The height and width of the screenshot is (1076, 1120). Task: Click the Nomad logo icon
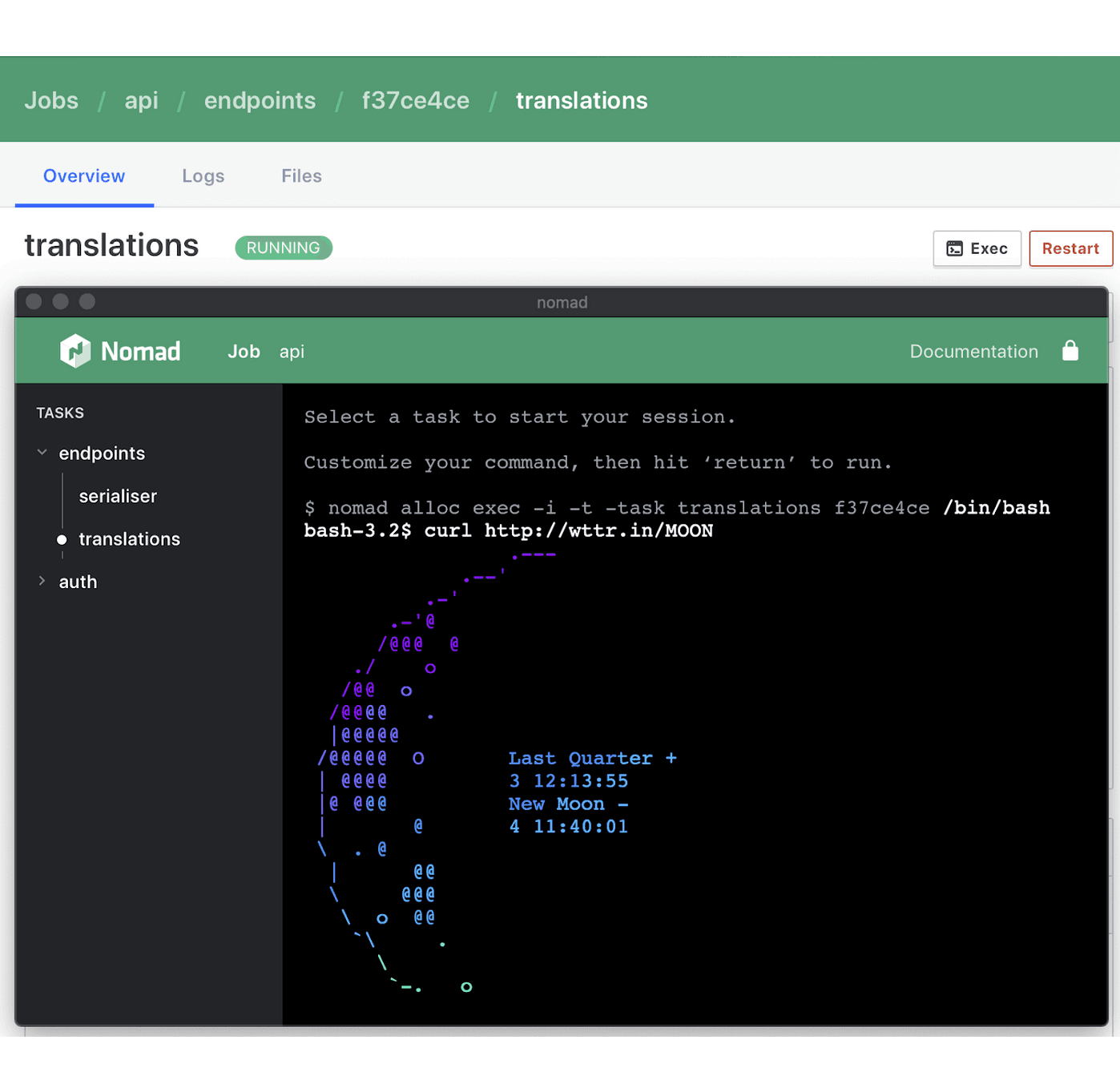(x=75, y=351)
